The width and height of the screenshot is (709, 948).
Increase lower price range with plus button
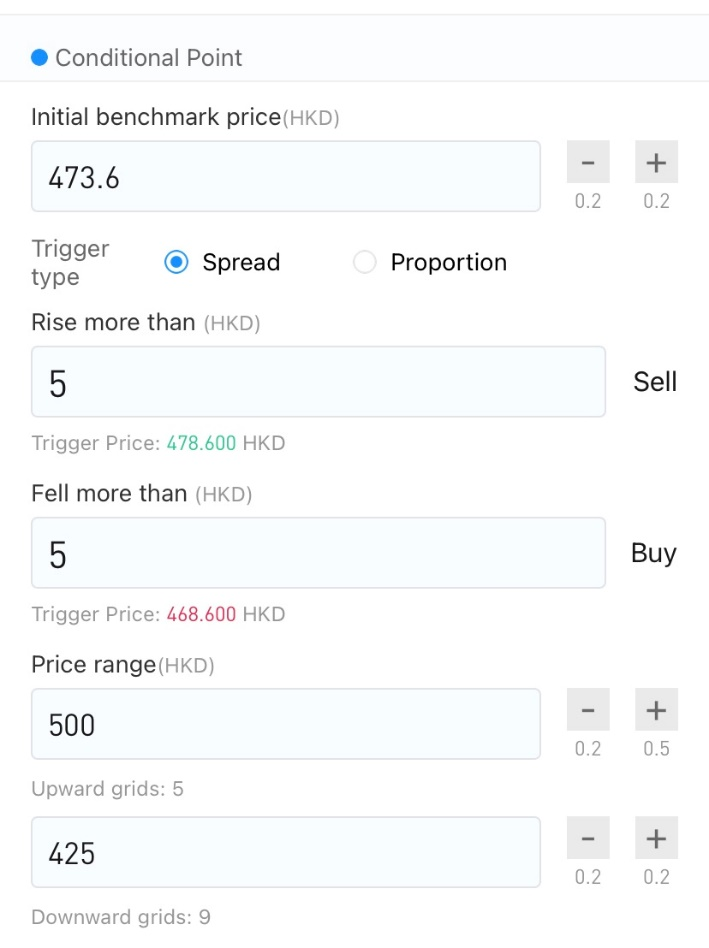(656, 837)
